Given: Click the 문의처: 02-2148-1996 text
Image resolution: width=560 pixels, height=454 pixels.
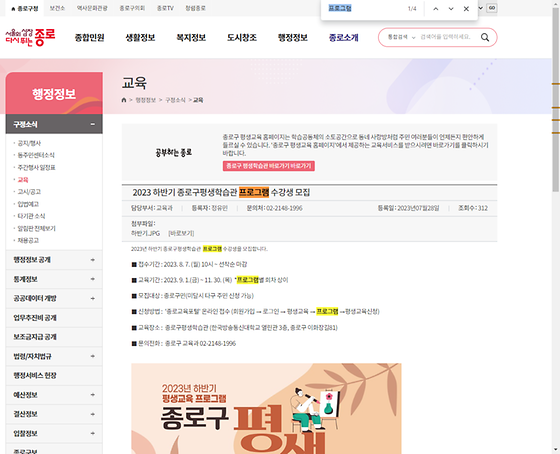Looking at the screenshot, I should [274, 208].
